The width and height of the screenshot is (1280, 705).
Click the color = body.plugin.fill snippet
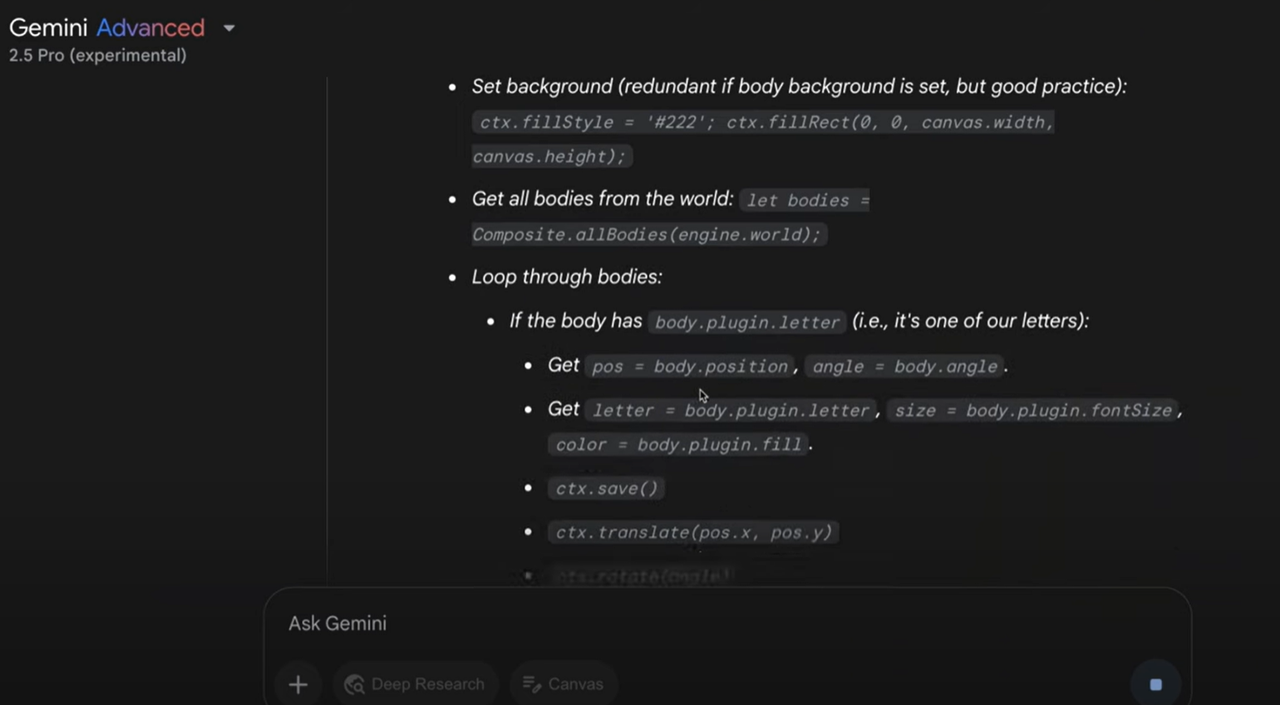679,444
